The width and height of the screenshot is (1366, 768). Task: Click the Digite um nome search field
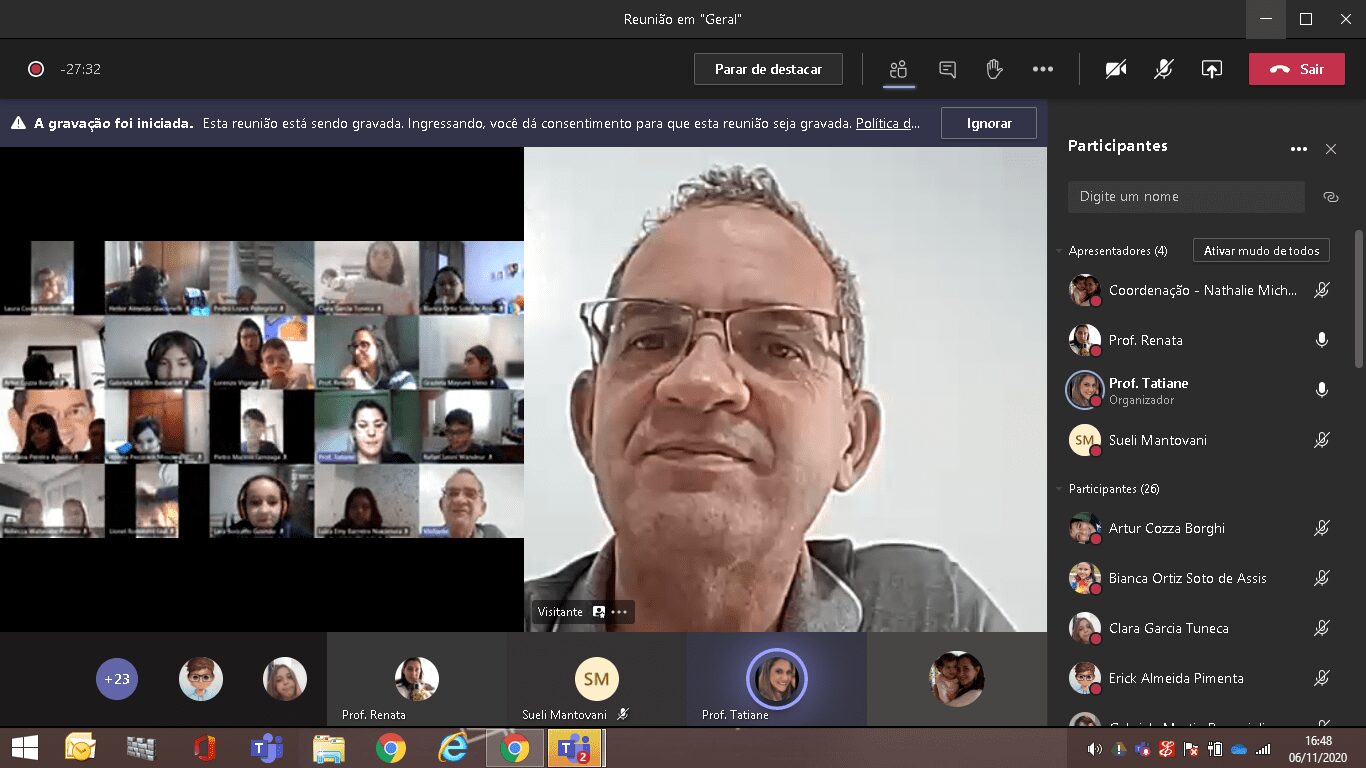pyautogui.click(x=1185, y=197)
